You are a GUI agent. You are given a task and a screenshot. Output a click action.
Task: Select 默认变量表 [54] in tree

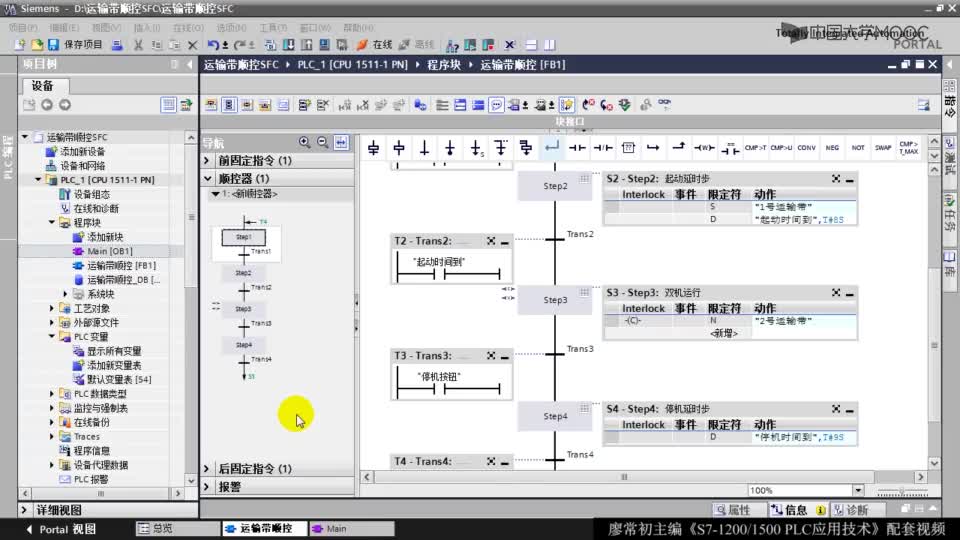coord(119,380)
